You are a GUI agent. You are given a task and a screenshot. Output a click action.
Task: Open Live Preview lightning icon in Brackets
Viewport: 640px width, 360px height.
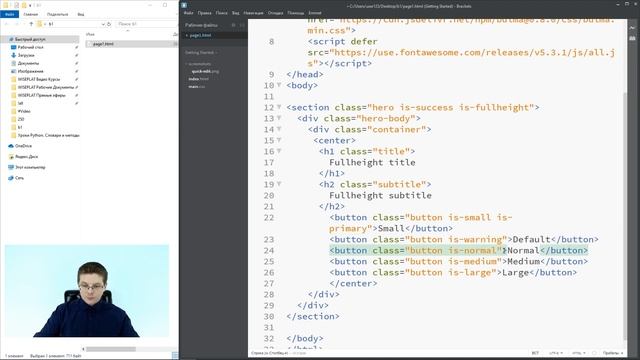pyautogui.click(x=632, y=27)
